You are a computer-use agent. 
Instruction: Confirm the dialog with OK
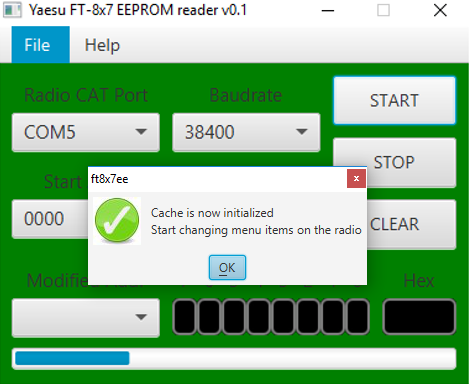pyautogui.click(x=227, y=267)
